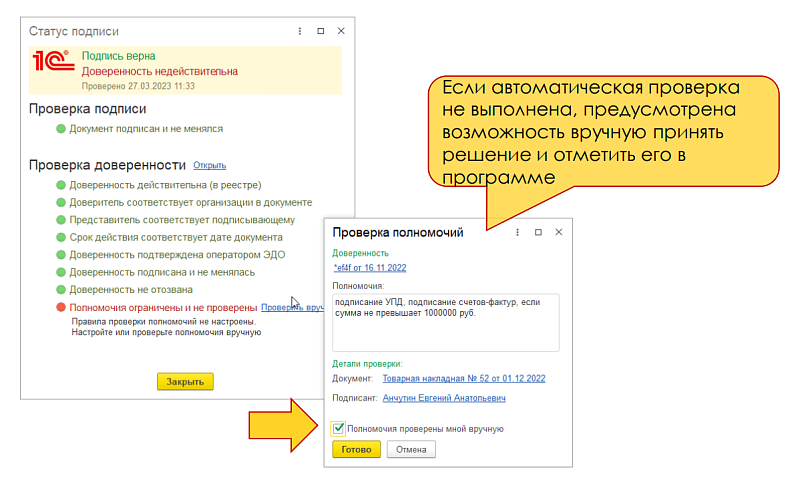Click heading Проверка подписи
The width and height of the screenshot is (800, 484).
pos(87,109)
